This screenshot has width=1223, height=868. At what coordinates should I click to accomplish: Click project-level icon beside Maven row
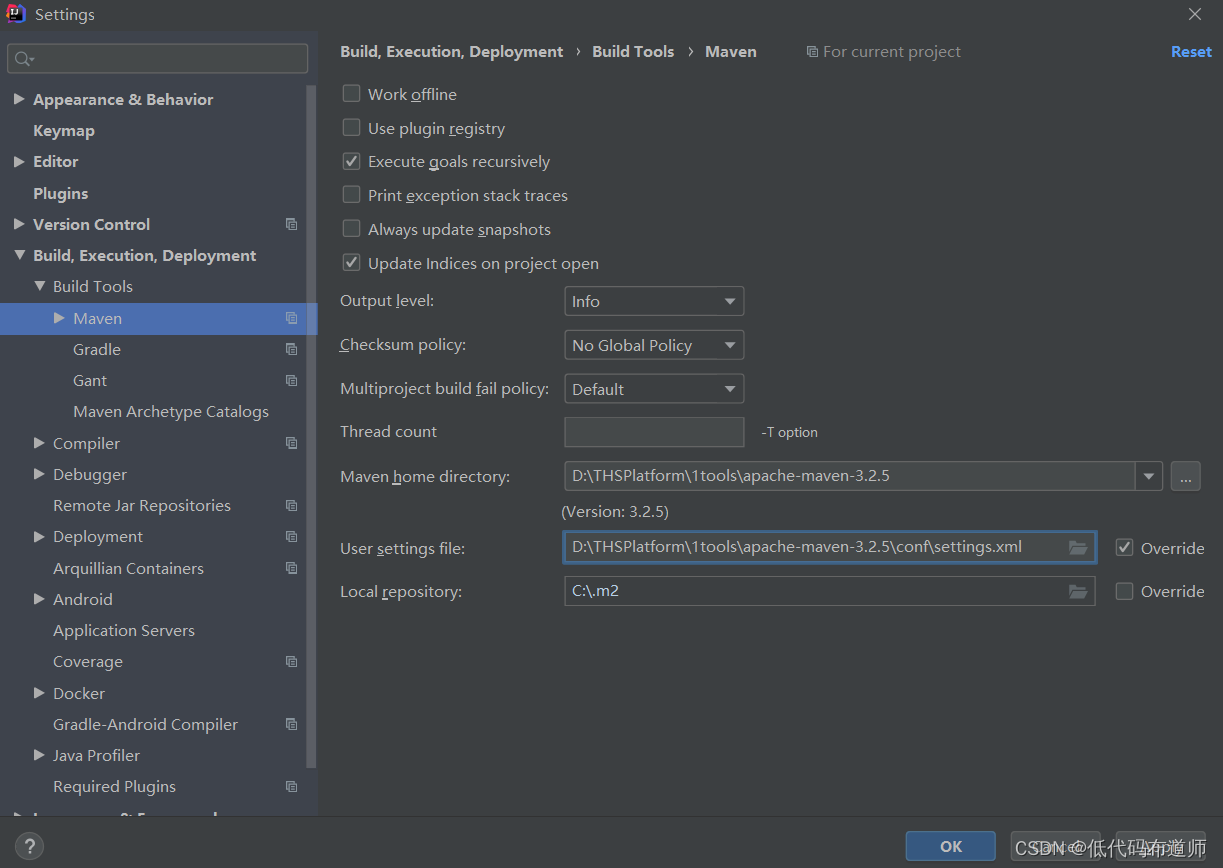pyautogui.click(x=291, y=318)
